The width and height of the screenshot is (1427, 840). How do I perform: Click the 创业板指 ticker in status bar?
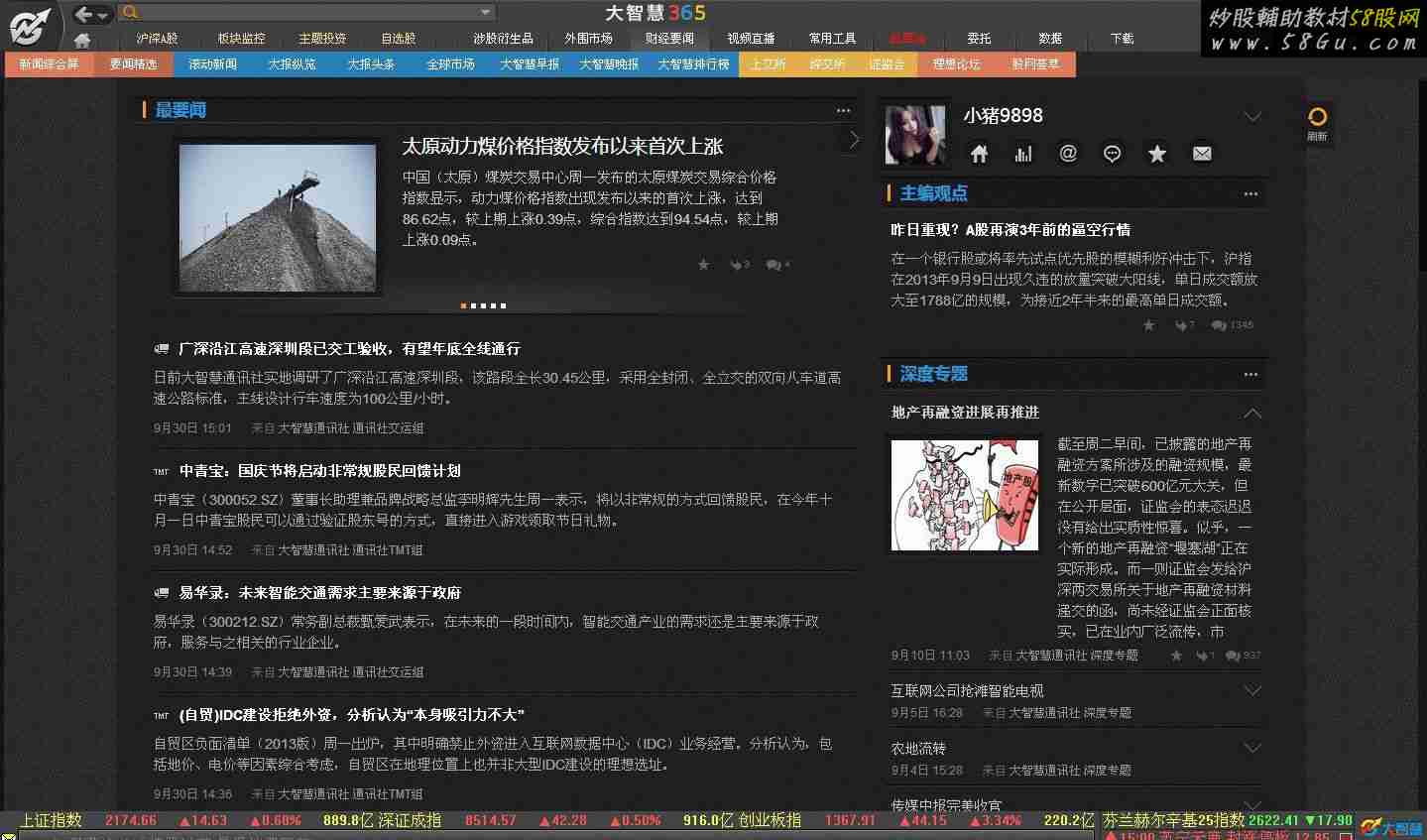point(770,821)
